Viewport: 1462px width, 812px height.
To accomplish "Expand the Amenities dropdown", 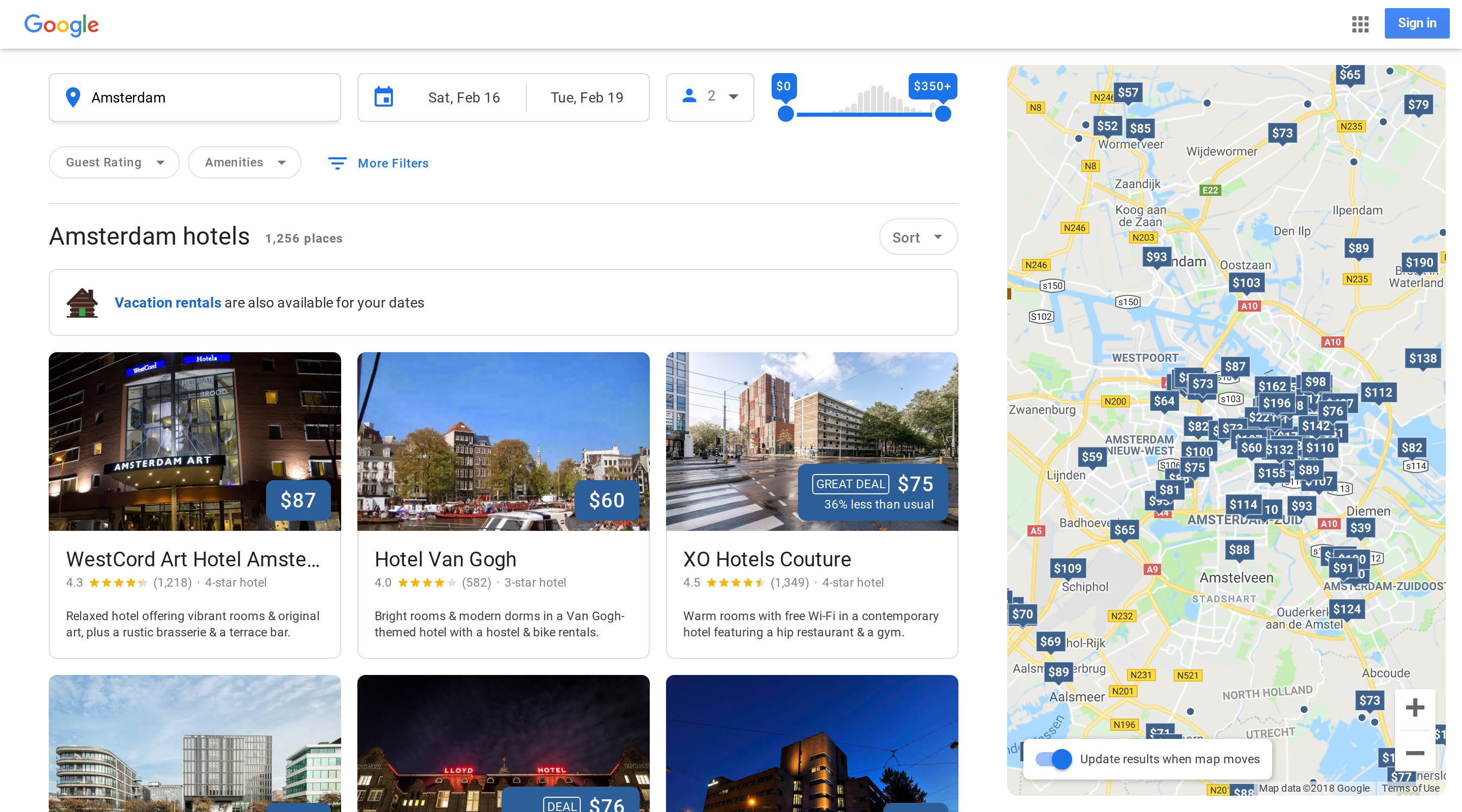I will coord(245,163).
